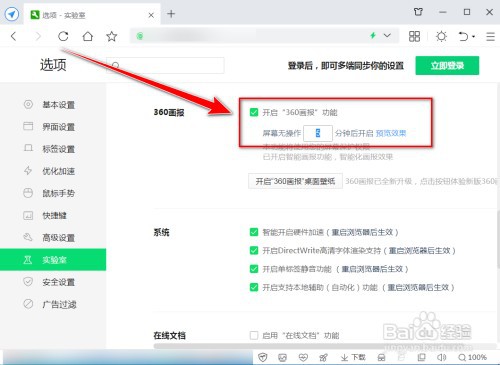Click the 360 browser logo icon
This screenshot has width=500, height=365.
(12, 14)
